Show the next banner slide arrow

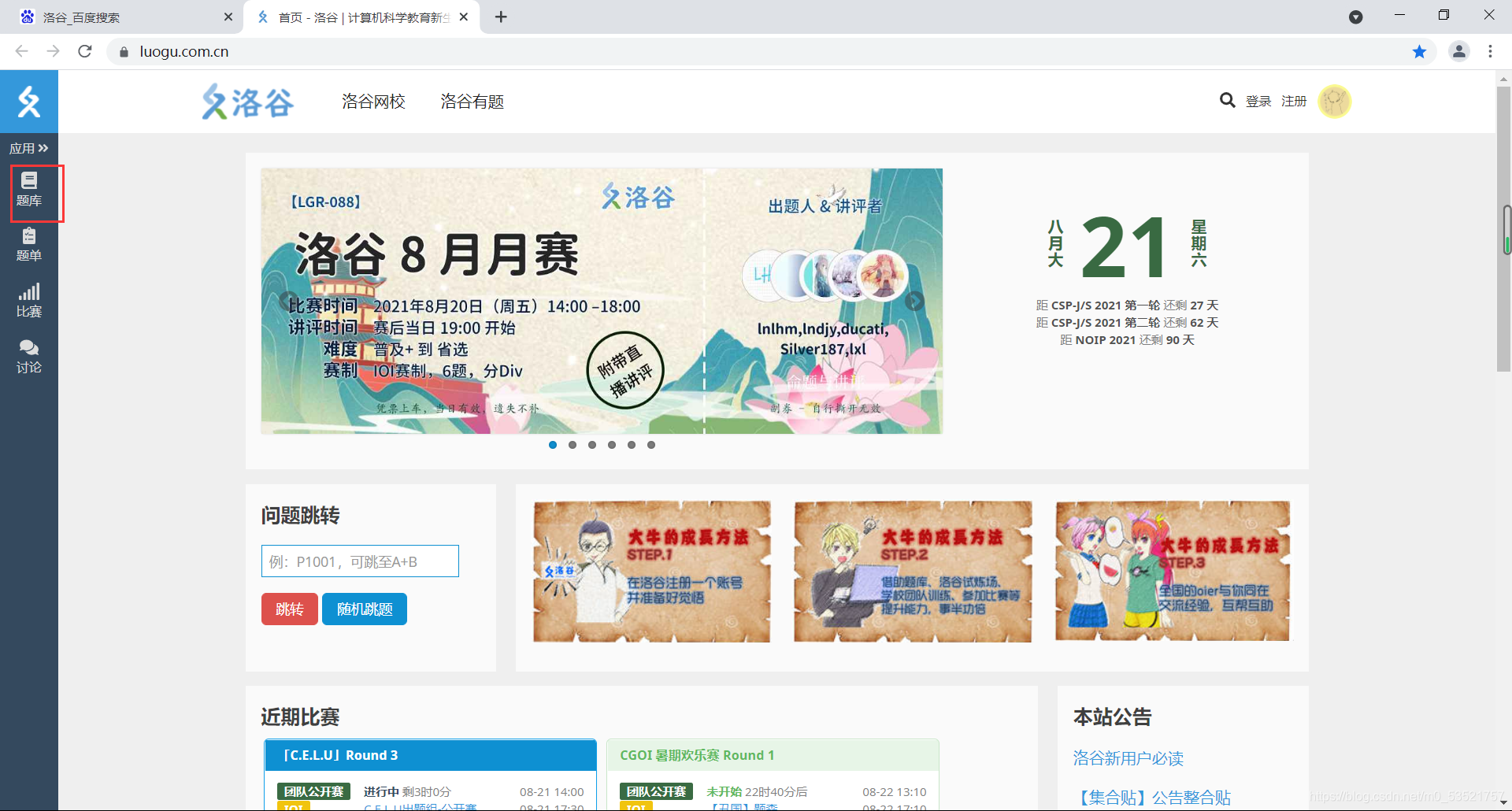click(x=914, y=301)
